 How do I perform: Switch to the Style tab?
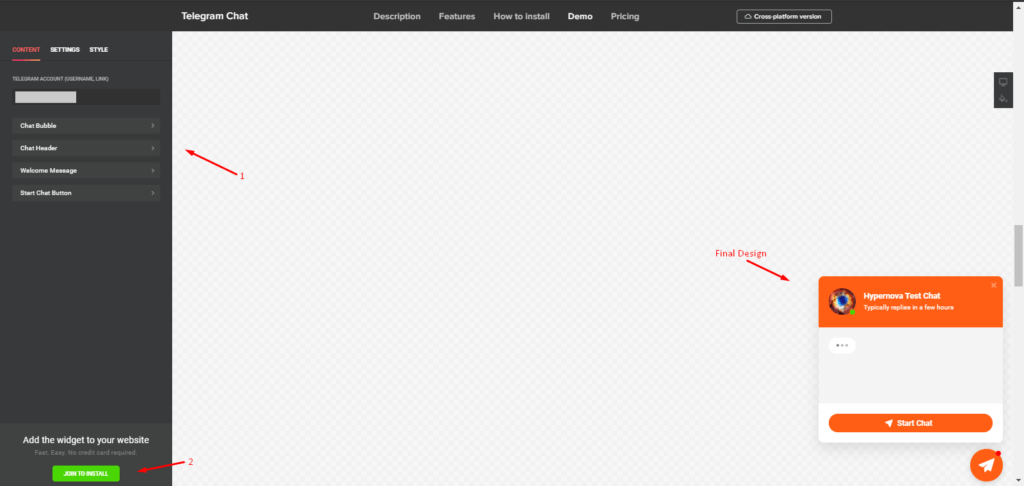click(99, 49)
